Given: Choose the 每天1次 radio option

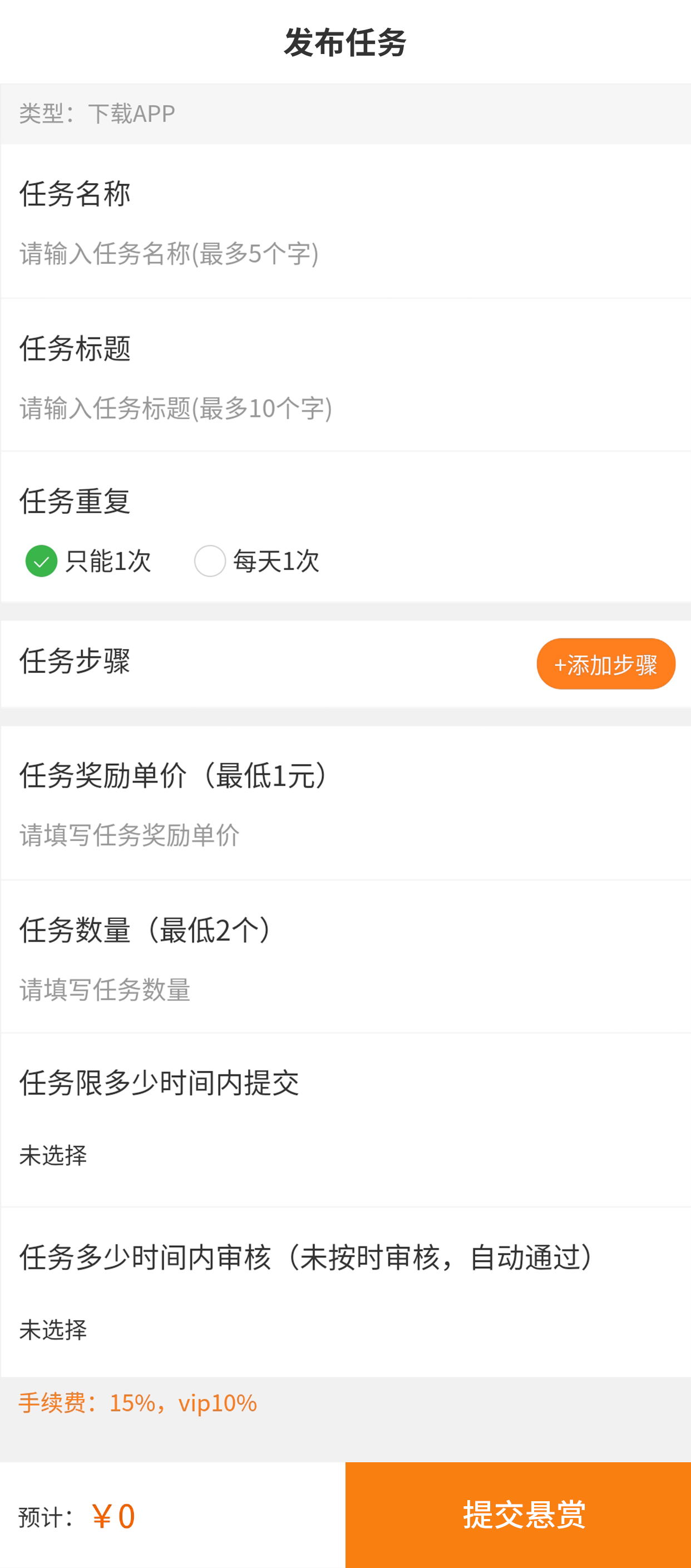Looking at the screenshot, I should pyautogui.click(x=210, y=561).
